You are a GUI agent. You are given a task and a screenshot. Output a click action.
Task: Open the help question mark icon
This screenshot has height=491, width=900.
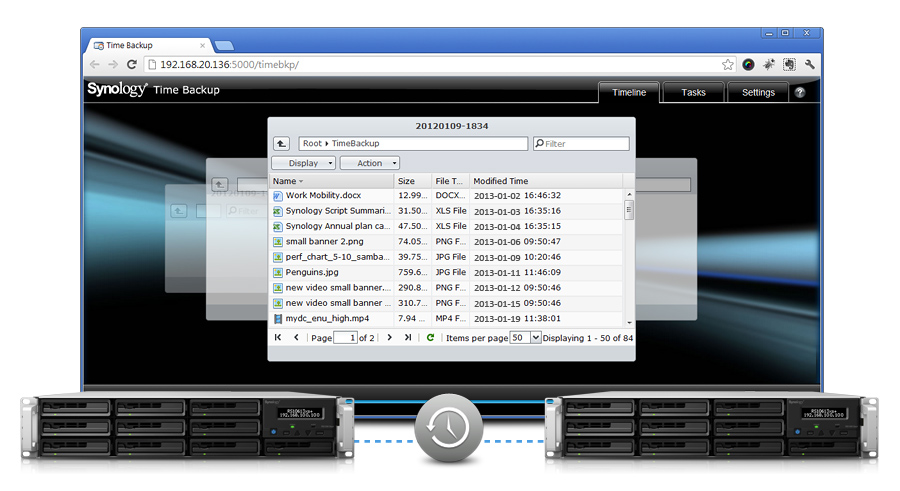799,92
